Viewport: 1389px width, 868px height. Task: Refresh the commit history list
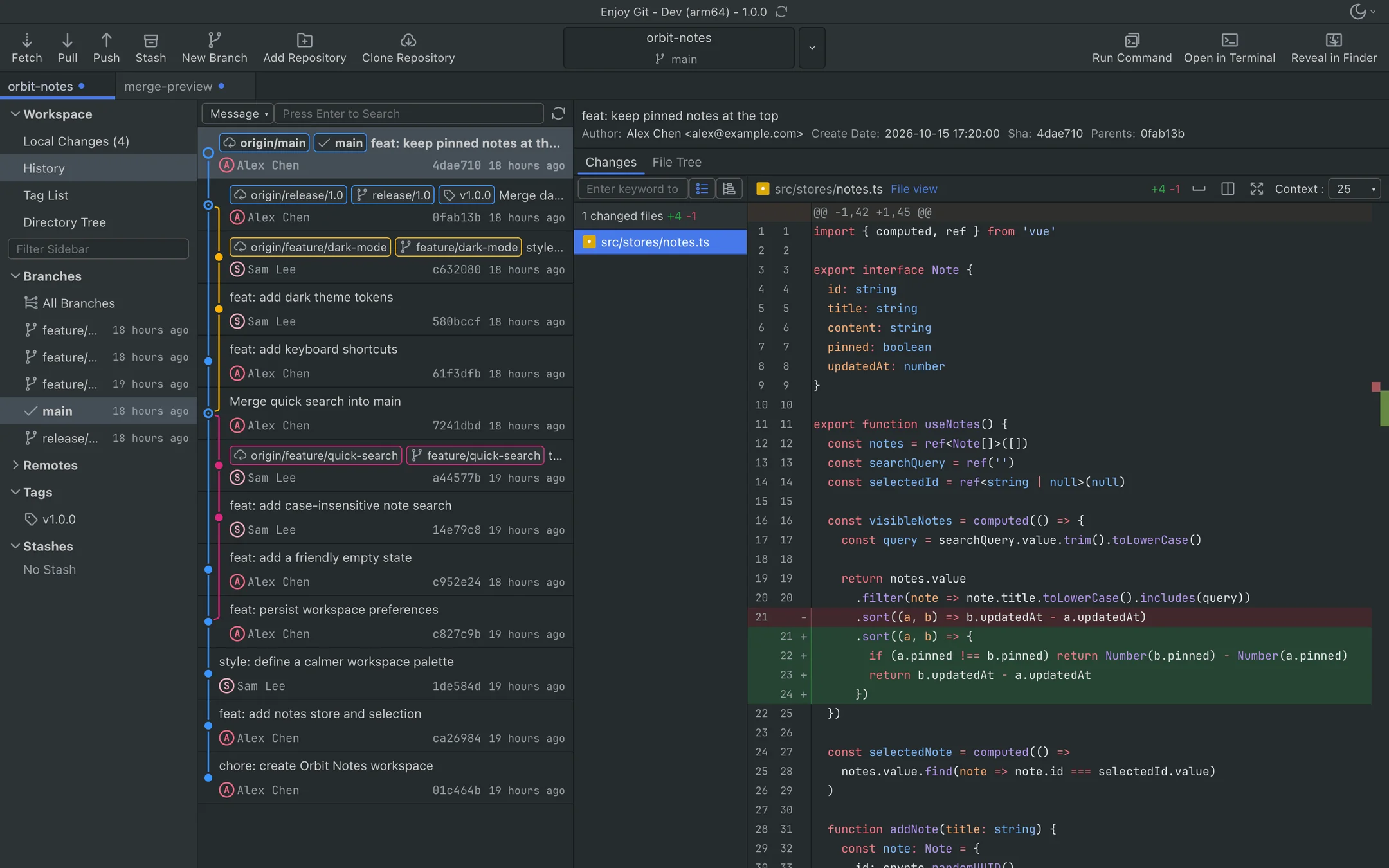[x=558, y=113]
